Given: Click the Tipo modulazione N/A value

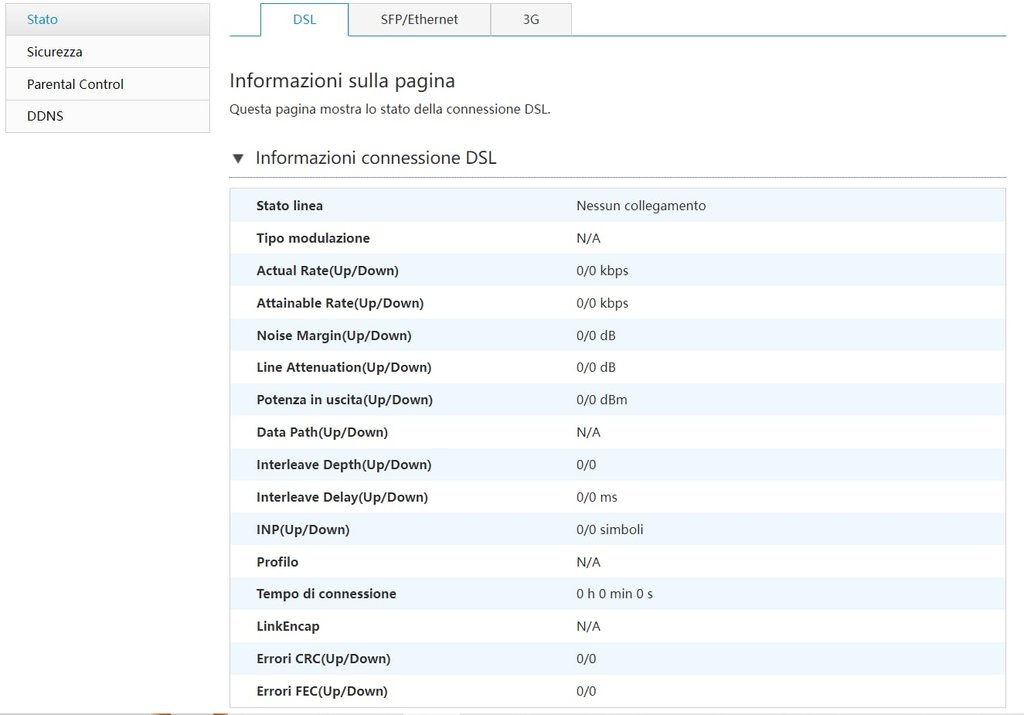Looking at the screenshot, I should pyautogui.click(x=588, y=238).
